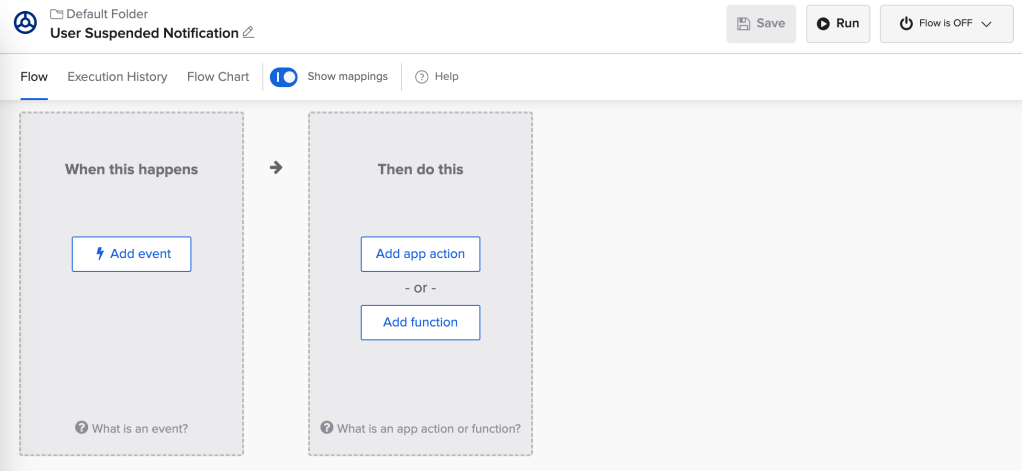Image resolution: width=1022 pixels, height=471 pixels.
Task: Click the question mark circle next to Help
Action: pyautogui.click(x=421, y=77)
